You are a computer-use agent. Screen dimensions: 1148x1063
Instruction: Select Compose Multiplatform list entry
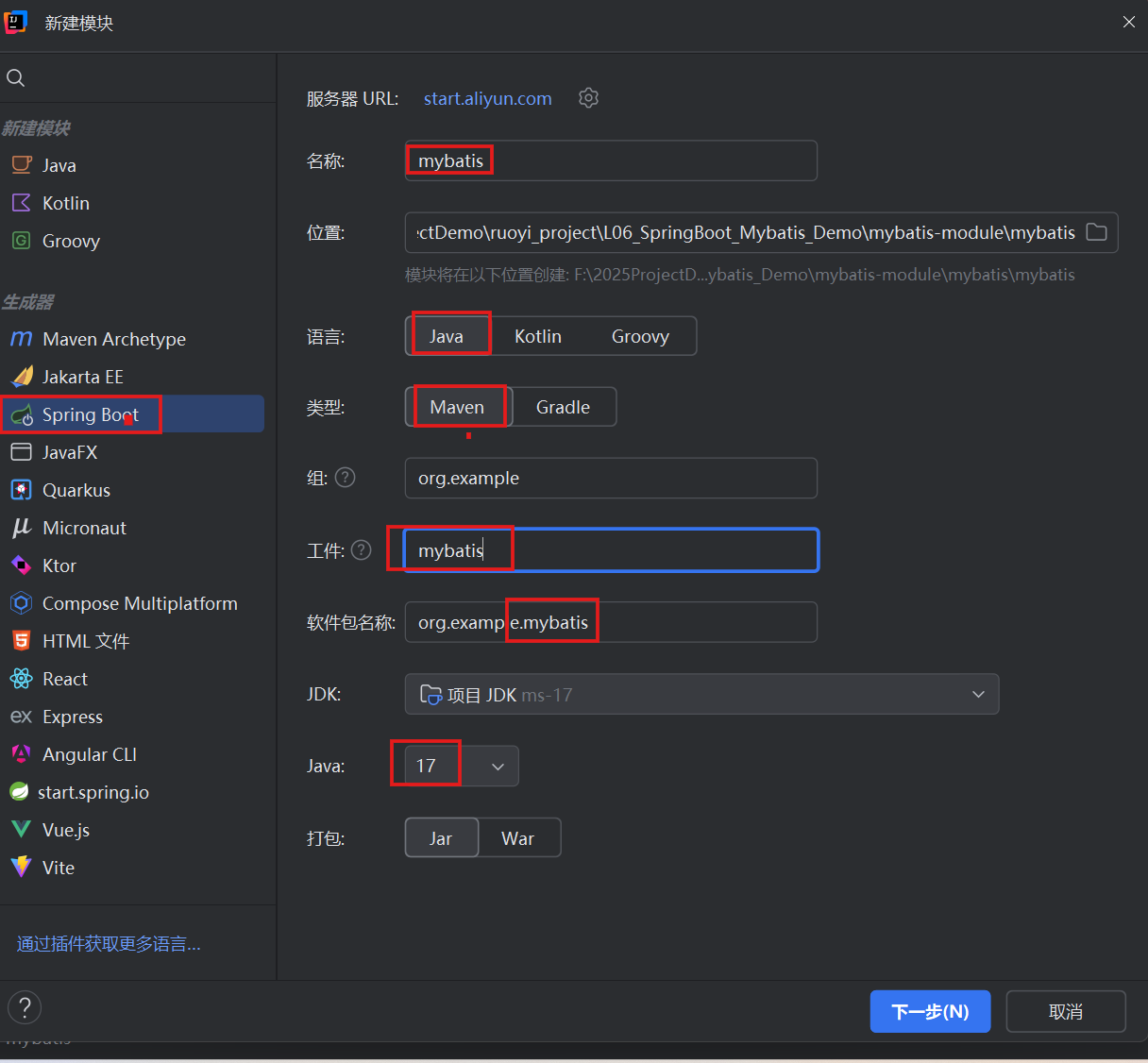coord(132,603)
